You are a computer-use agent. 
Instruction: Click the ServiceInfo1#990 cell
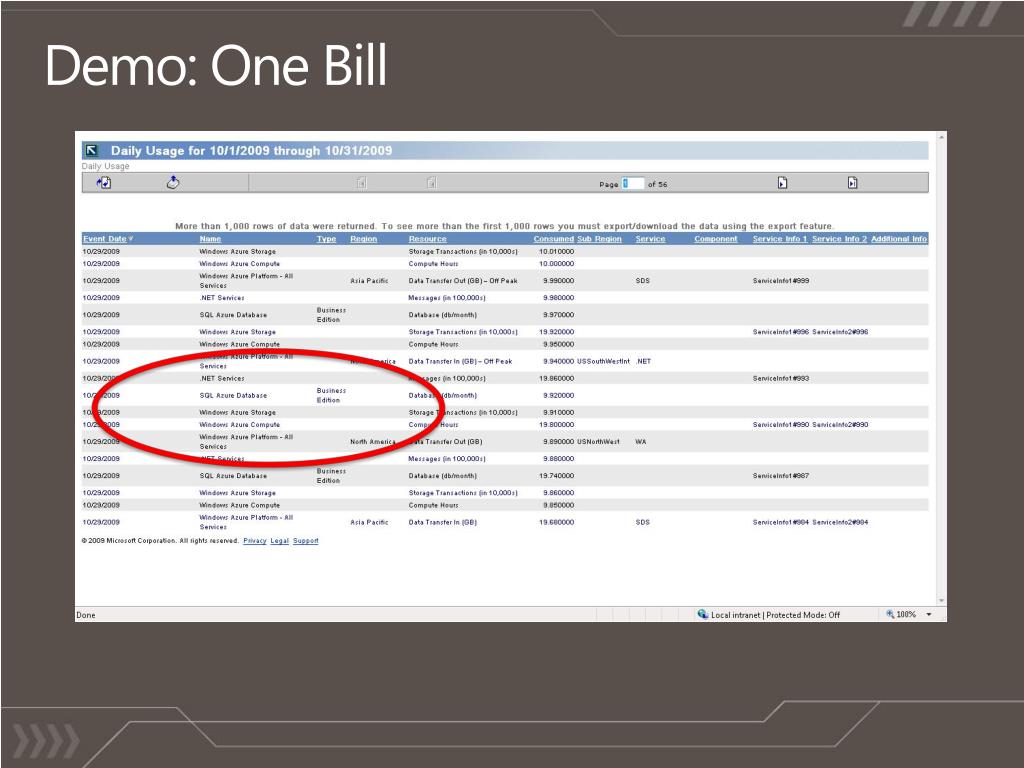[x=780, y=424]
